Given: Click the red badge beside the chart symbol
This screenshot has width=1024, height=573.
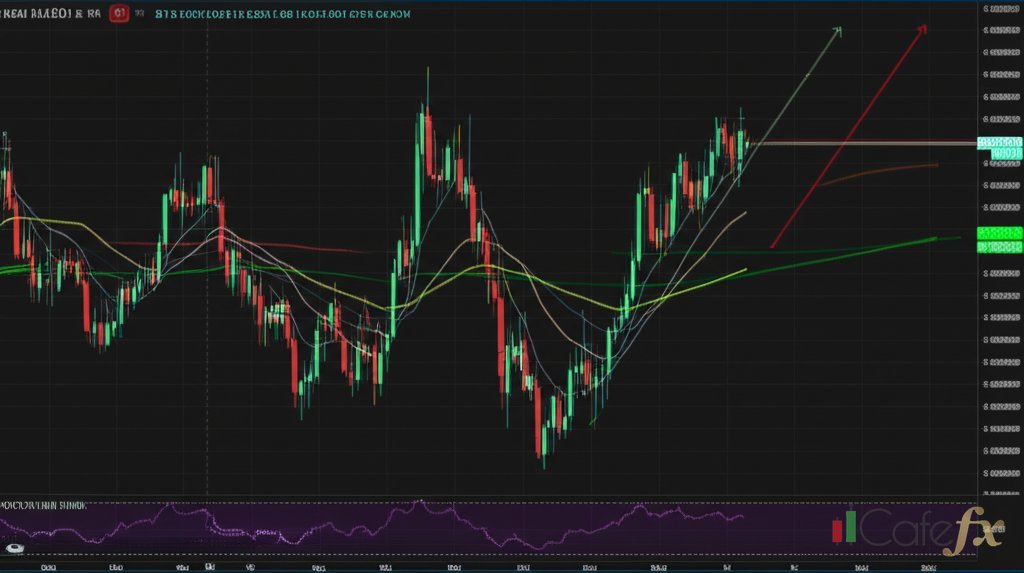Looking at the screenshot, I should (x=119, y=12).
